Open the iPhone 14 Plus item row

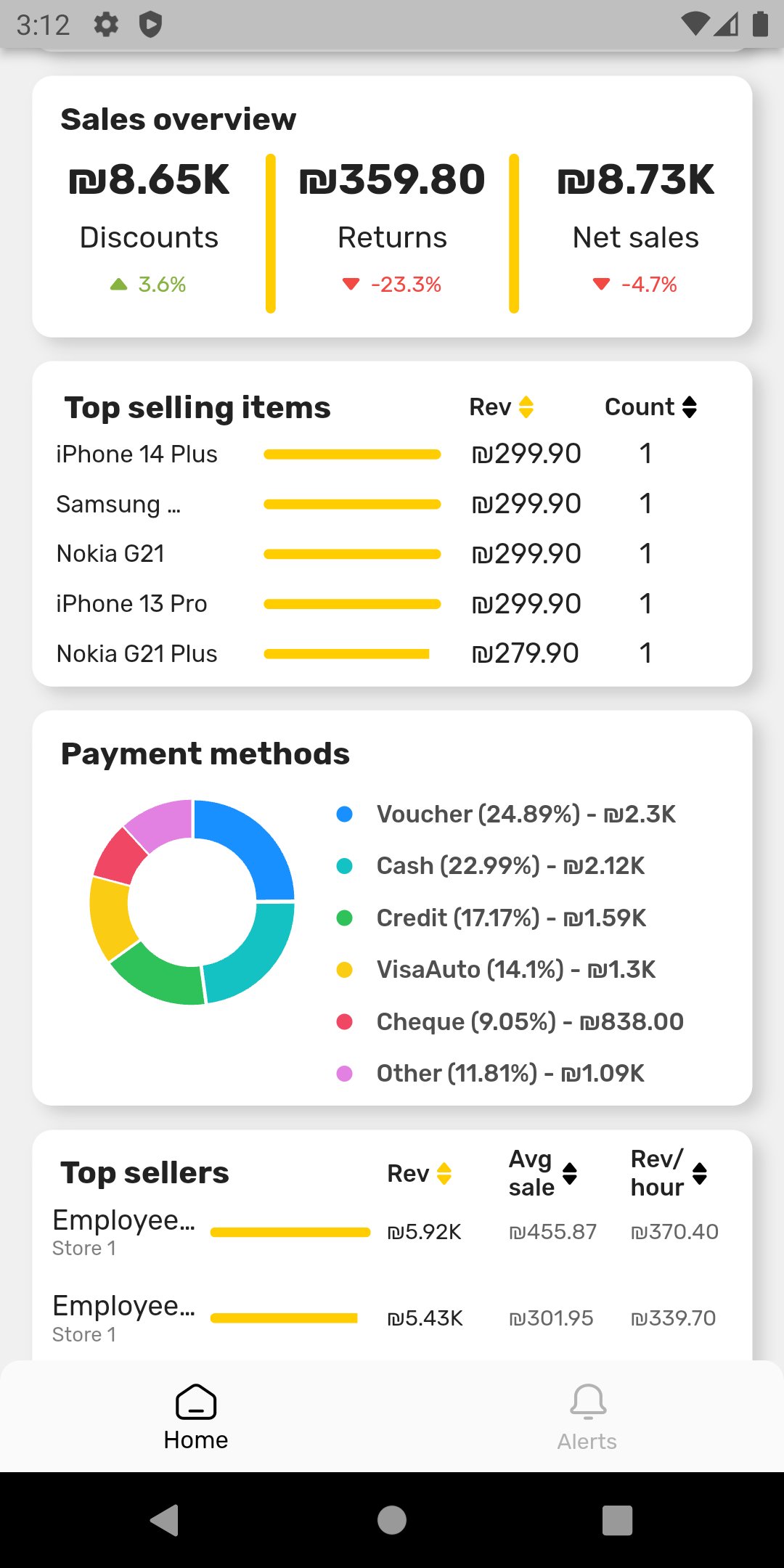pyautogui.click(x=136, y=454)
